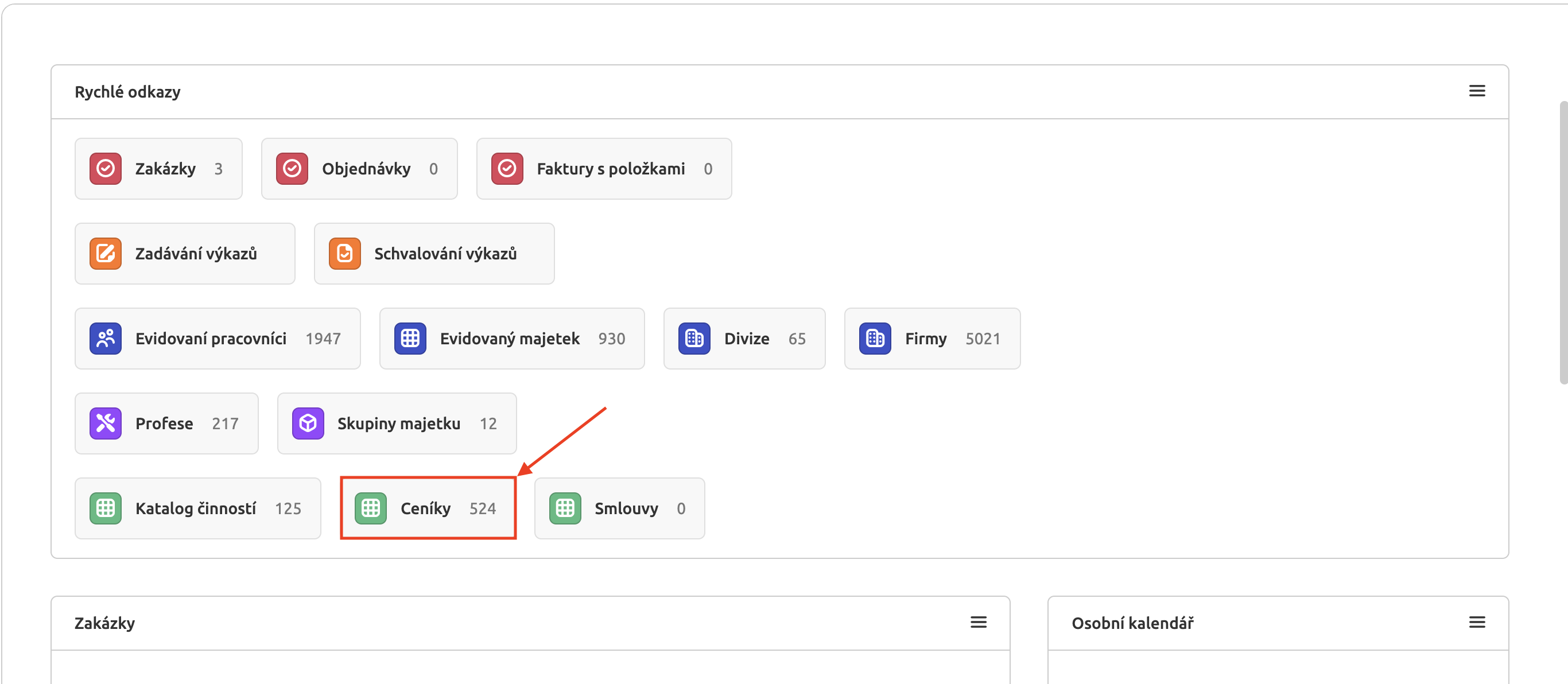This screenshot has height=684, width=1568.
Task: Click the Smlouvy green grid icon
Action: pyautogui.click(x=565, y=508)
